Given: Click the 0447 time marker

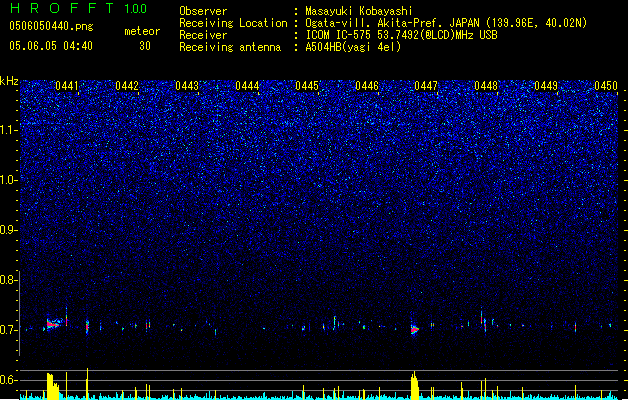Looking at the screenshot, I should coord(426,86).
